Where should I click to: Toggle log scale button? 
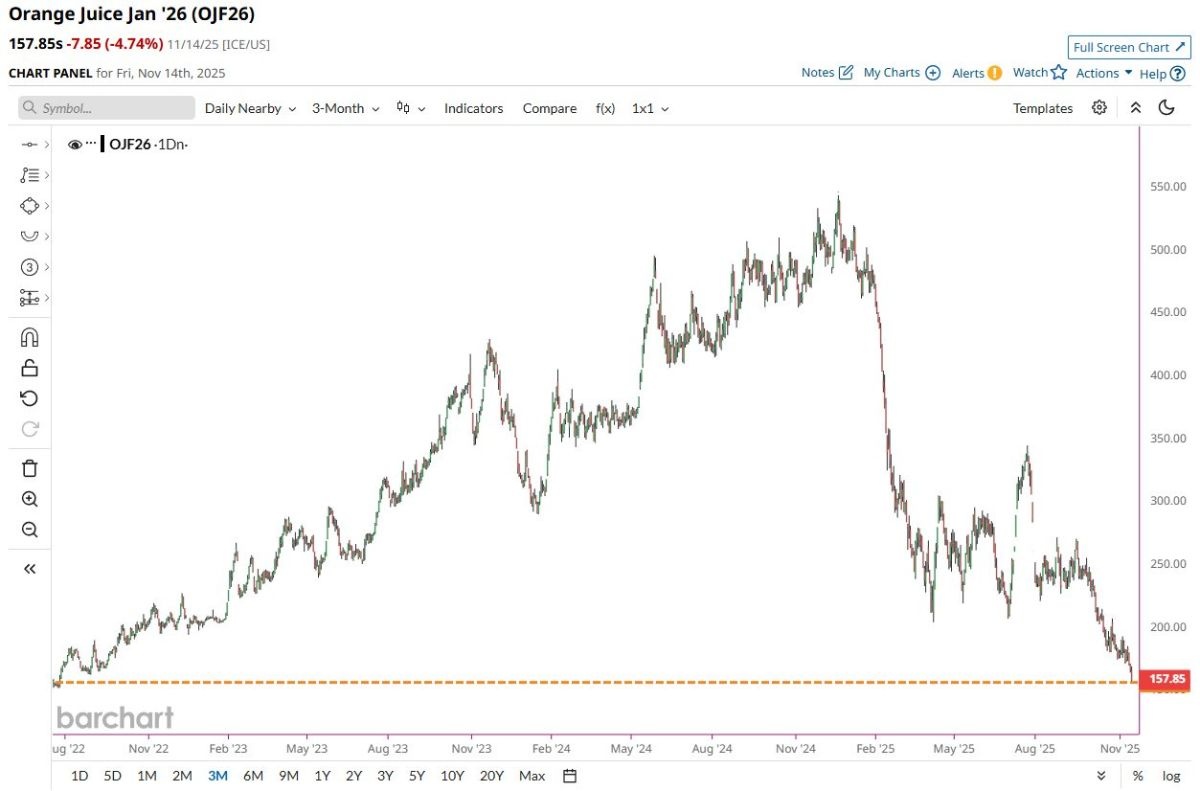[x=1170, y=776]
